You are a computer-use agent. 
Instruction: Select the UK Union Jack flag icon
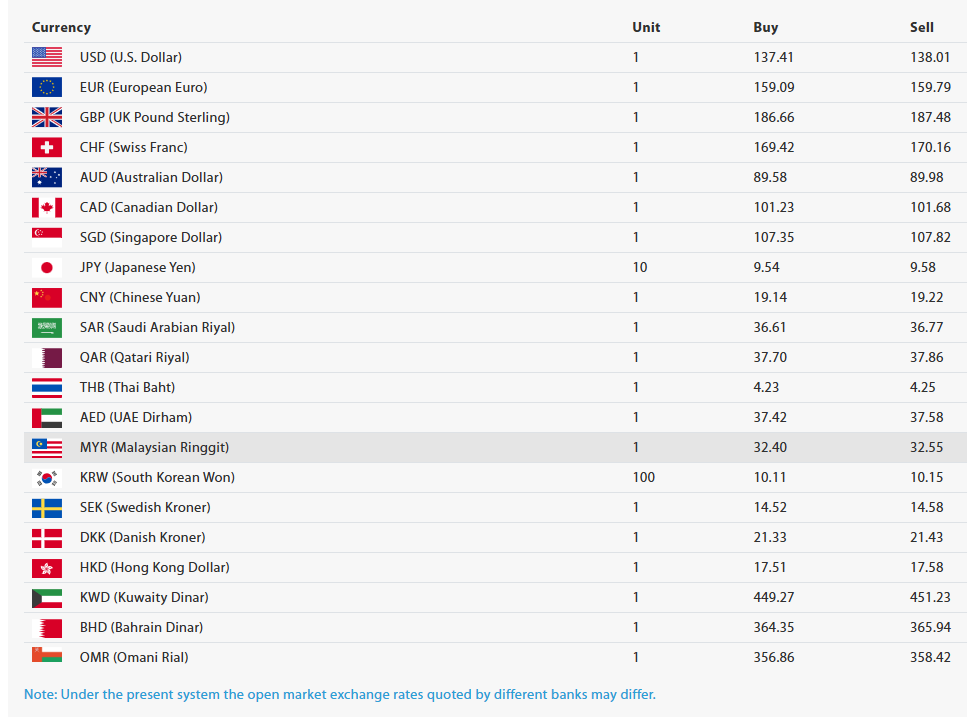coord(47,117)
